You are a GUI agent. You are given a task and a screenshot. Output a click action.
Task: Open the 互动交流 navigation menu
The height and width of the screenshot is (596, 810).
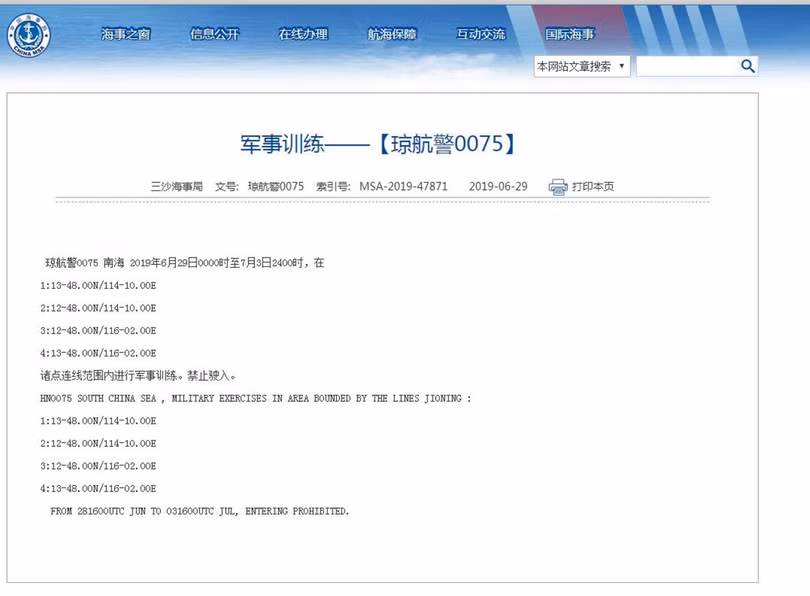point(481,31)
